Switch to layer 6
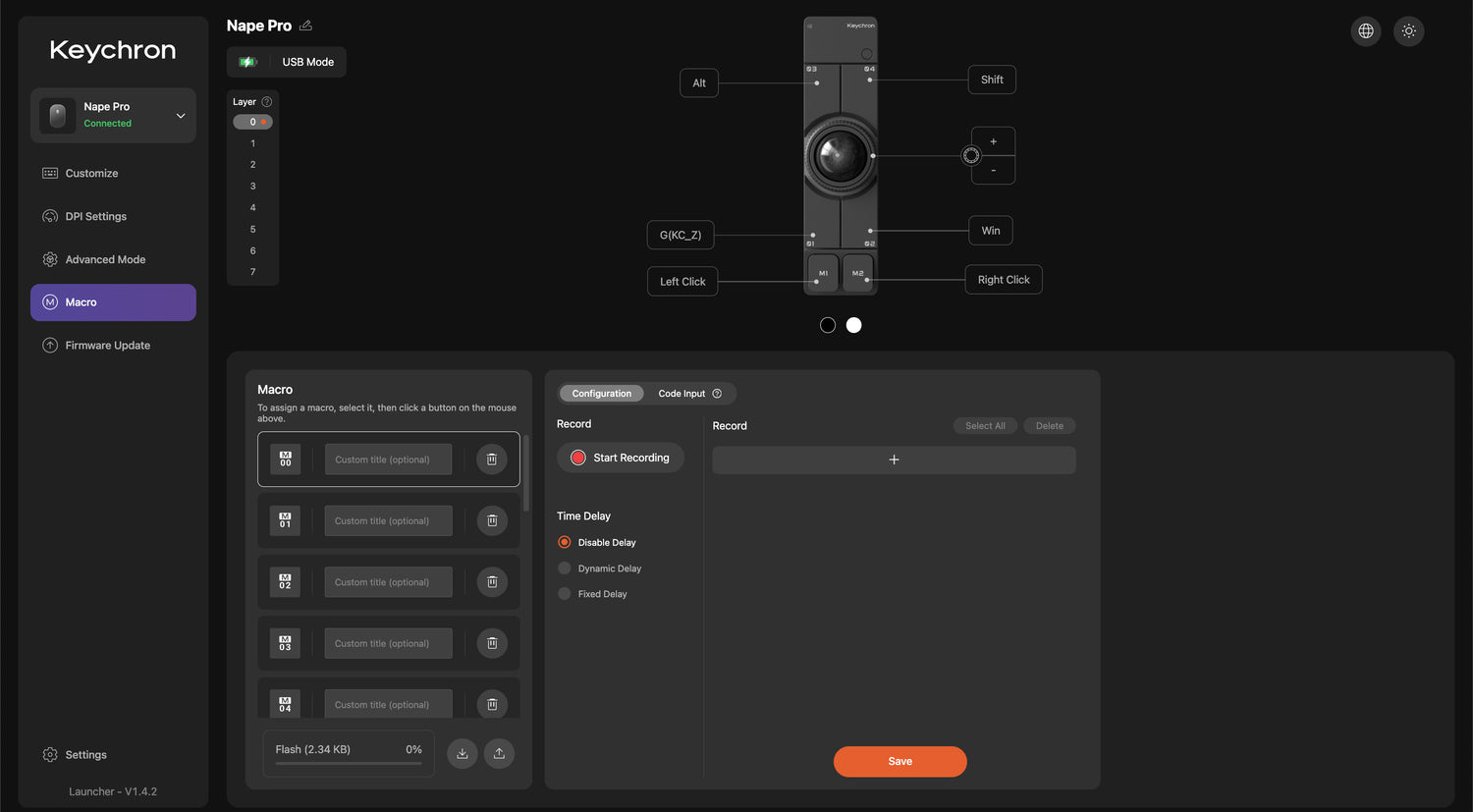1473x812 pixels. pos(252,251)
